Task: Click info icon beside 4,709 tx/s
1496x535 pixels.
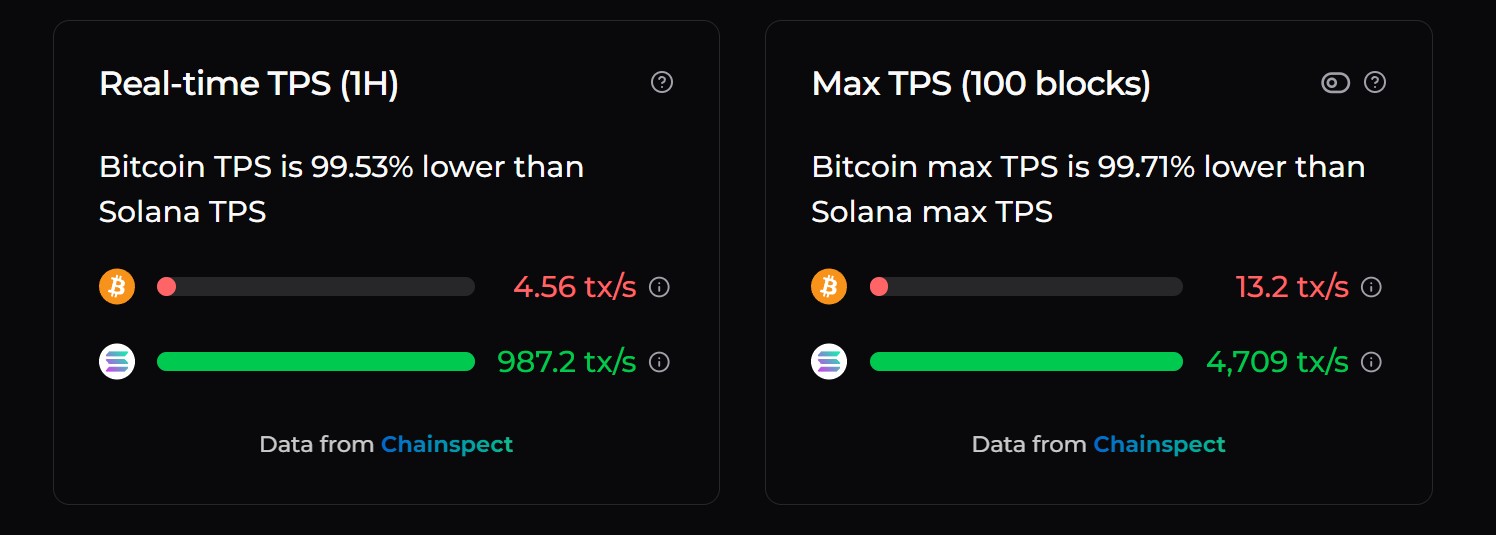Action: point(1372,362)
